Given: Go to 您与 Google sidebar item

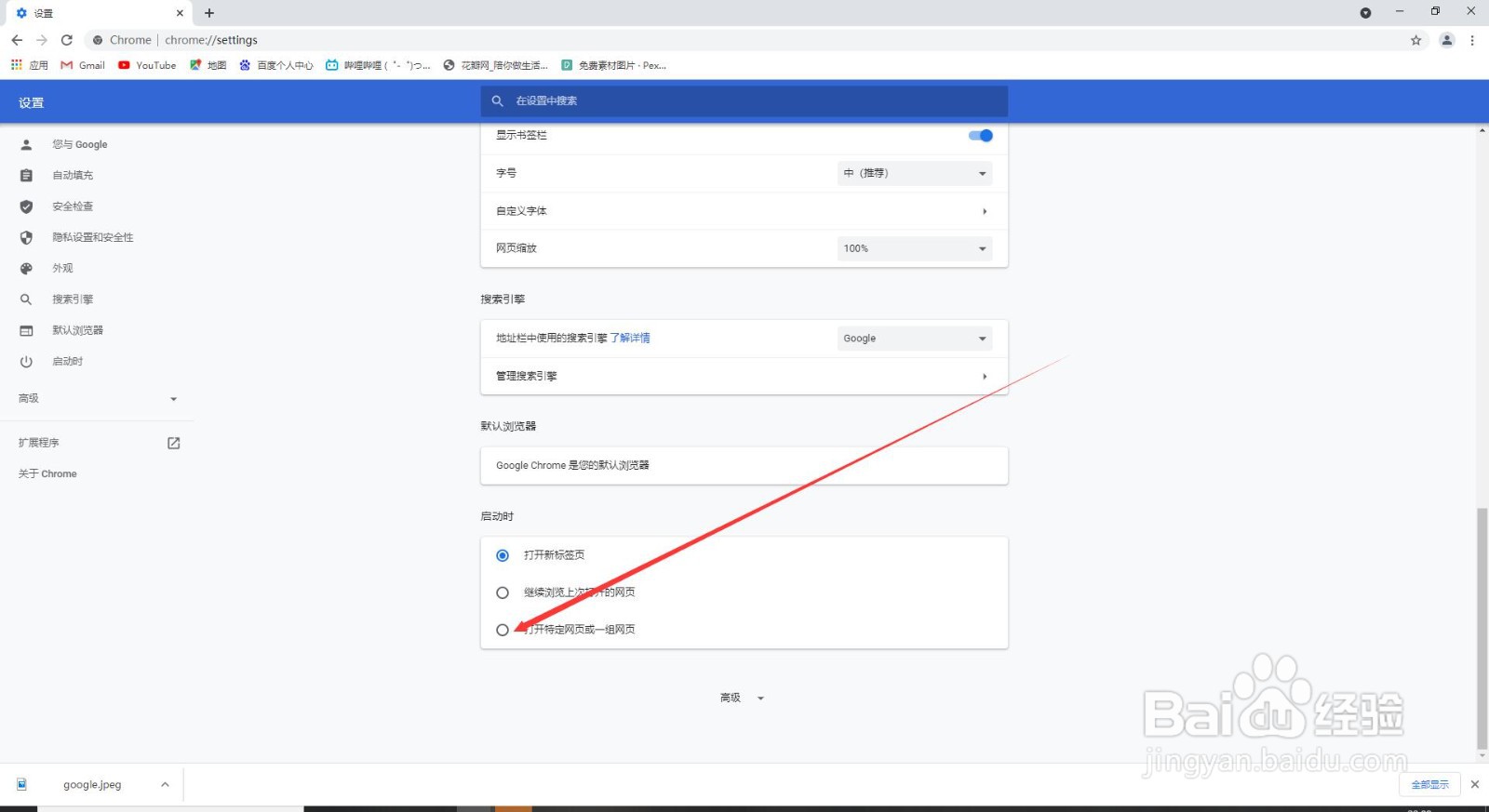Looking at the screenshot, I should [x=80, y=144].
